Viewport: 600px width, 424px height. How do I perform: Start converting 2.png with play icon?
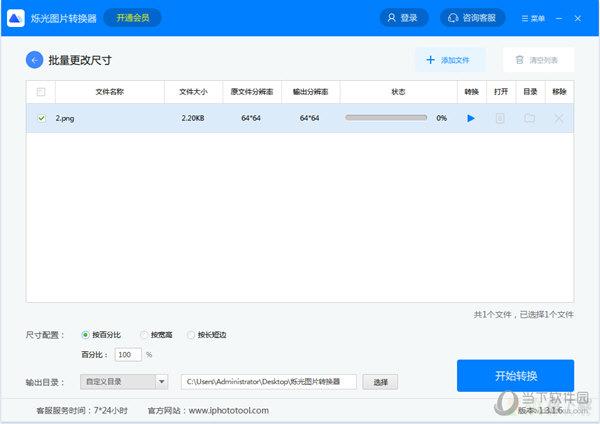[x=471, y=118]
